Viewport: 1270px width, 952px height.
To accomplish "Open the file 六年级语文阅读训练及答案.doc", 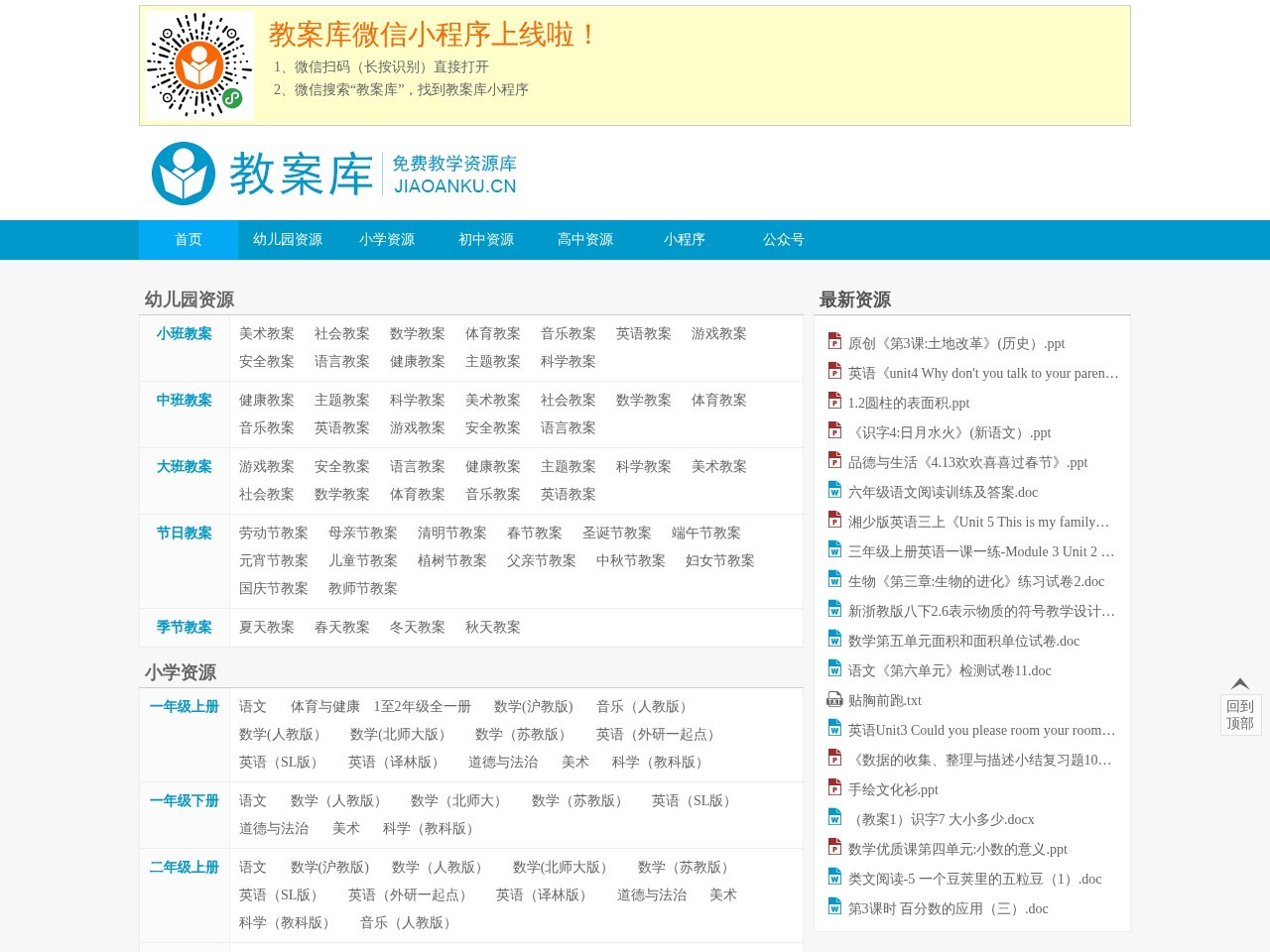I will pyautogui.click(x=944, y=493).
